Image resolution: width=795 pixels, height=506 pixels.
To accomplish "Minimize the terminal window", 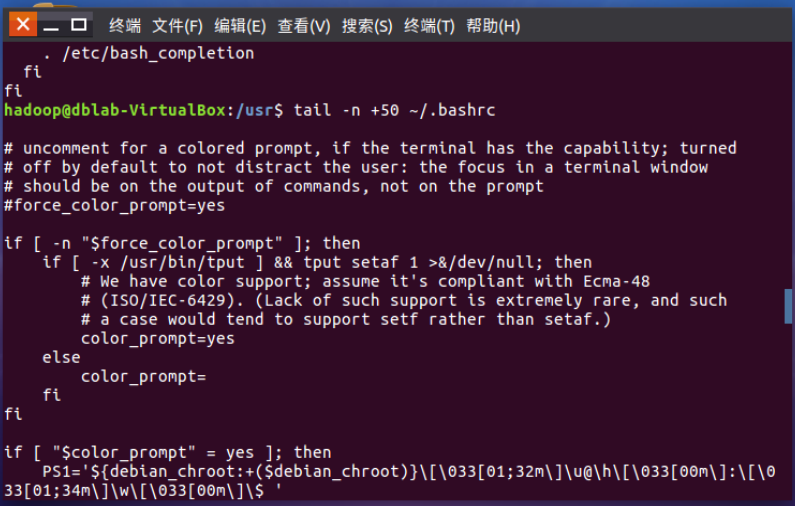I will pyautogui.click(x=51, y=24).
